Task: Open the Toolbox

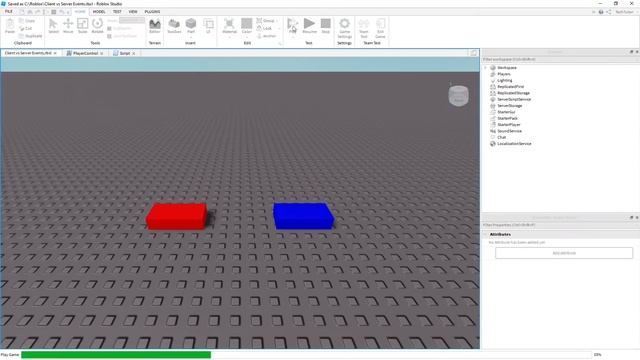Action: (x=174, y=26)
